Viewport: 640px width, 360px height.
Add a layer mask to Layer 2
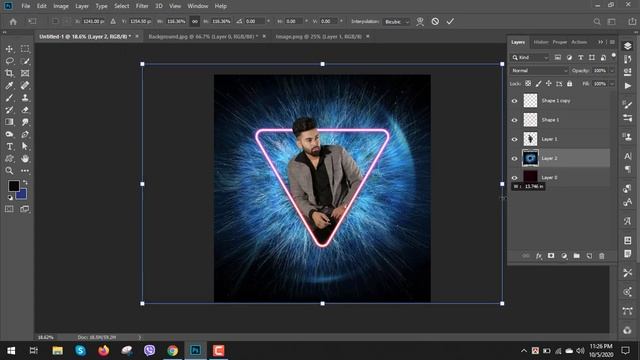click(551, 256)
